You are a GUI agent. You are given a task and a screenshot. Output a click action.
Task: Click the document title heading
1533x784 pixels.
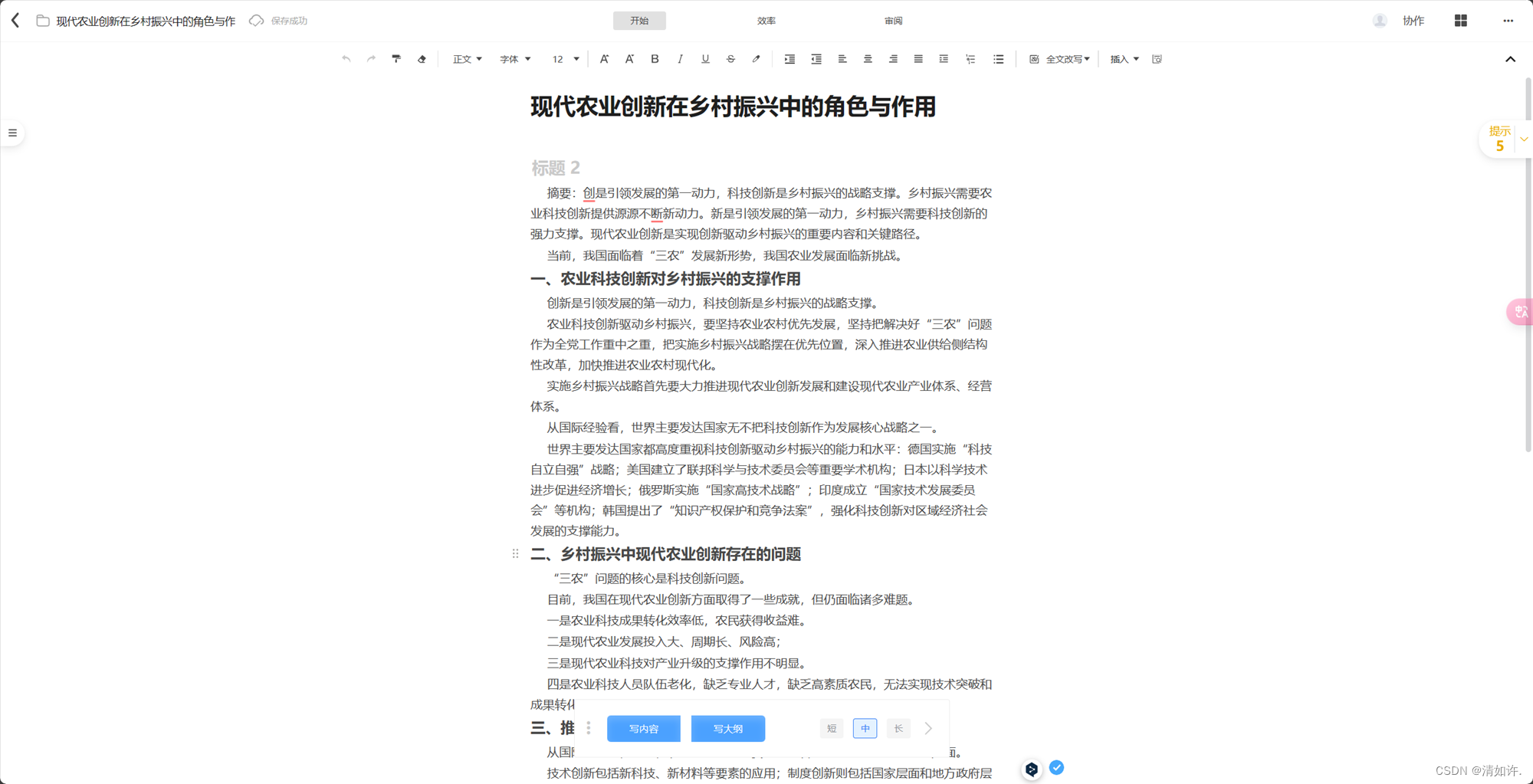click(x=733, y=107)
